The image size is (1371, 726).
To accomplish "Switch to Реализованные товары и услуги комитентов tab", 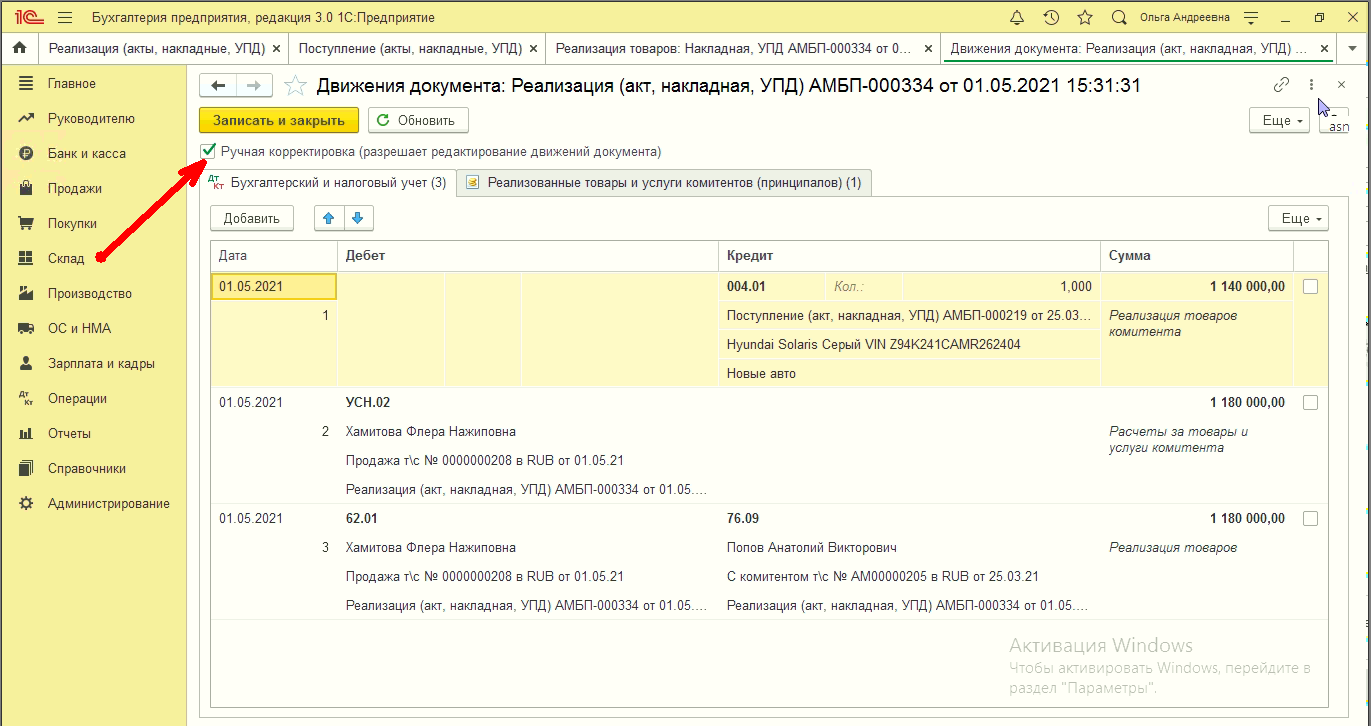I will click(x=665, y=183).
